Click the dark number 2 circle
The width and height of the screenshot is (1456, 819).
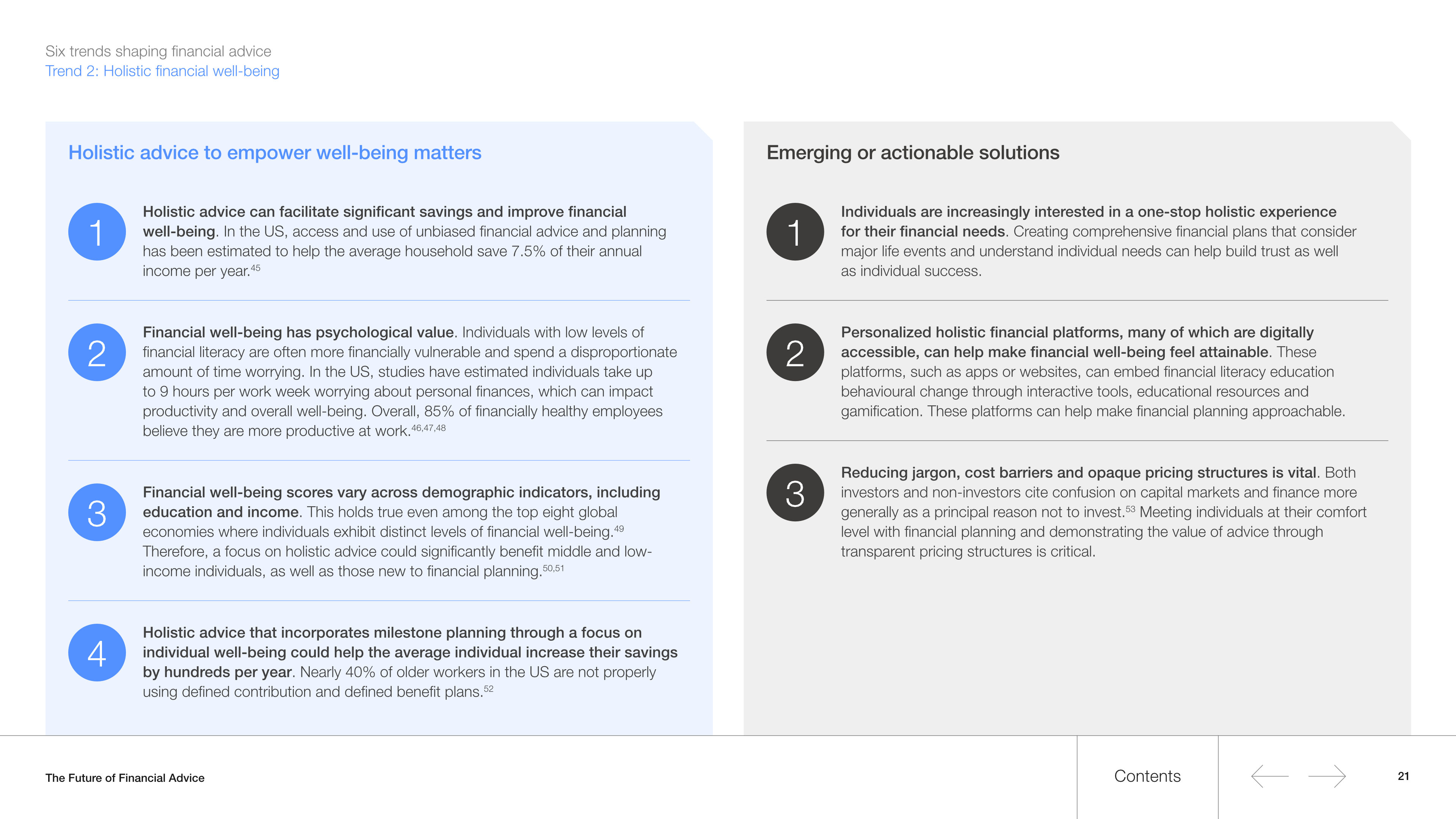pos(795,352)
